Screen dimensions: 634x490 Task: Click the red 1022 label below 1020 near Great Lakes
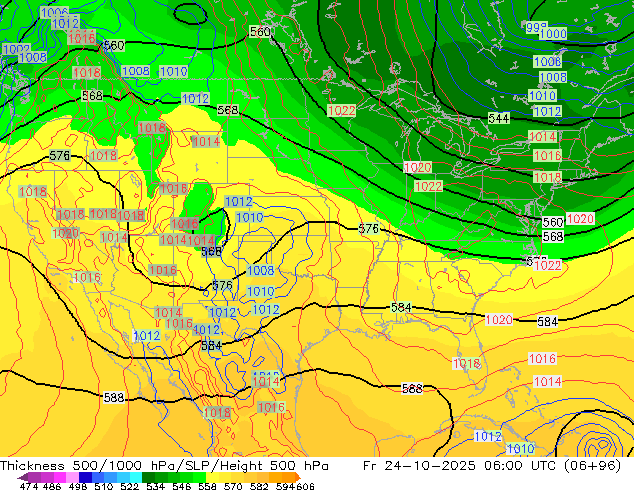point(429,186)
